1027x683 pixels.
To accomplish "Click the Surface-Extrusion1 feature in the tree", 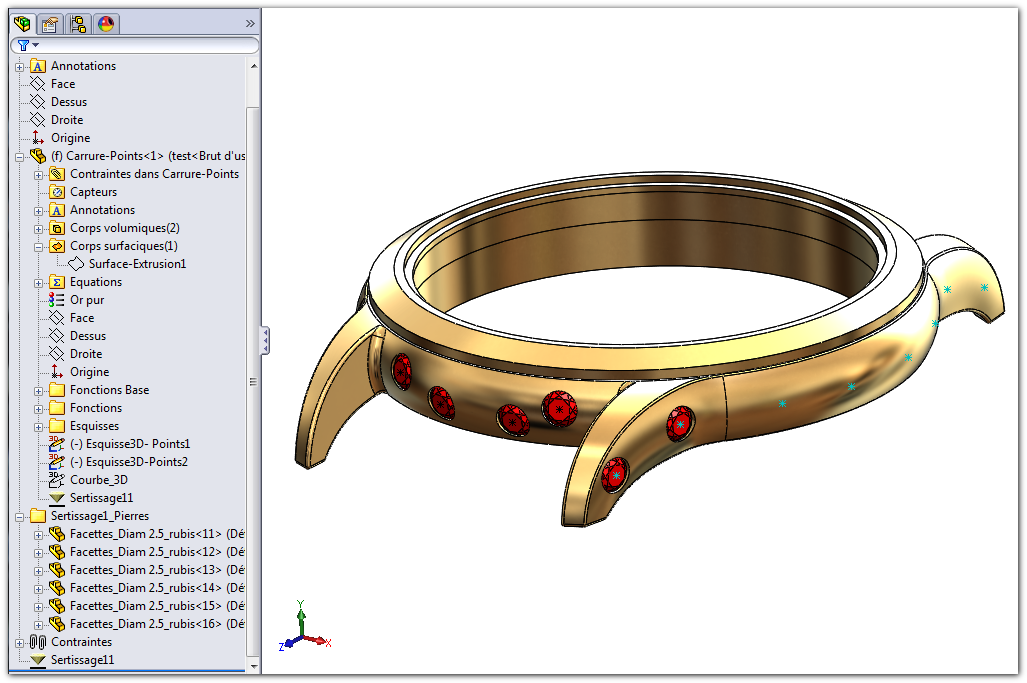I will (x=136, y=264).
